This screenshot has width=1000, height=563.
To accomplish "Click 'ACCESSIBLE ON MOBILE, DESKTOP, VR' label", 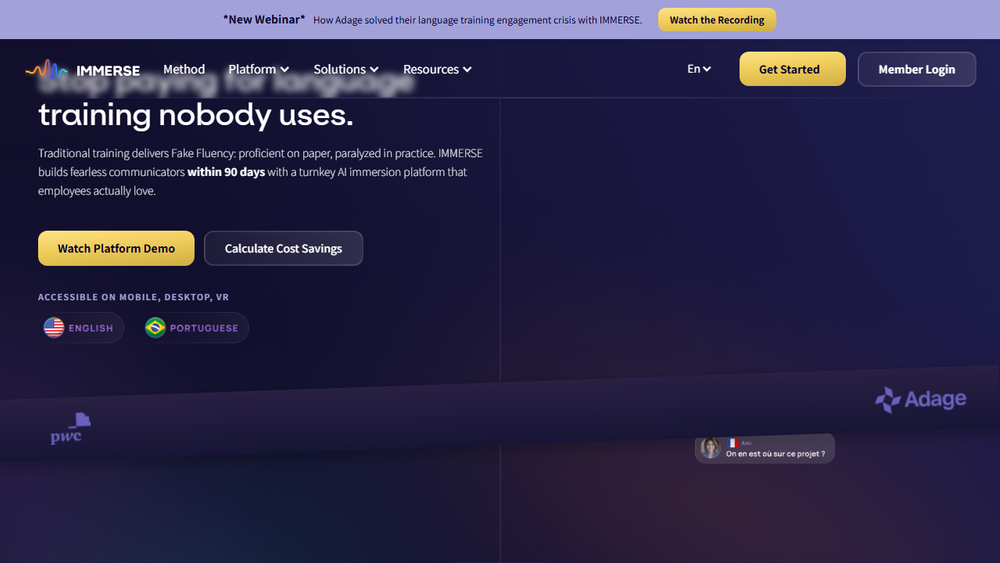I will (x=133, y=297).
